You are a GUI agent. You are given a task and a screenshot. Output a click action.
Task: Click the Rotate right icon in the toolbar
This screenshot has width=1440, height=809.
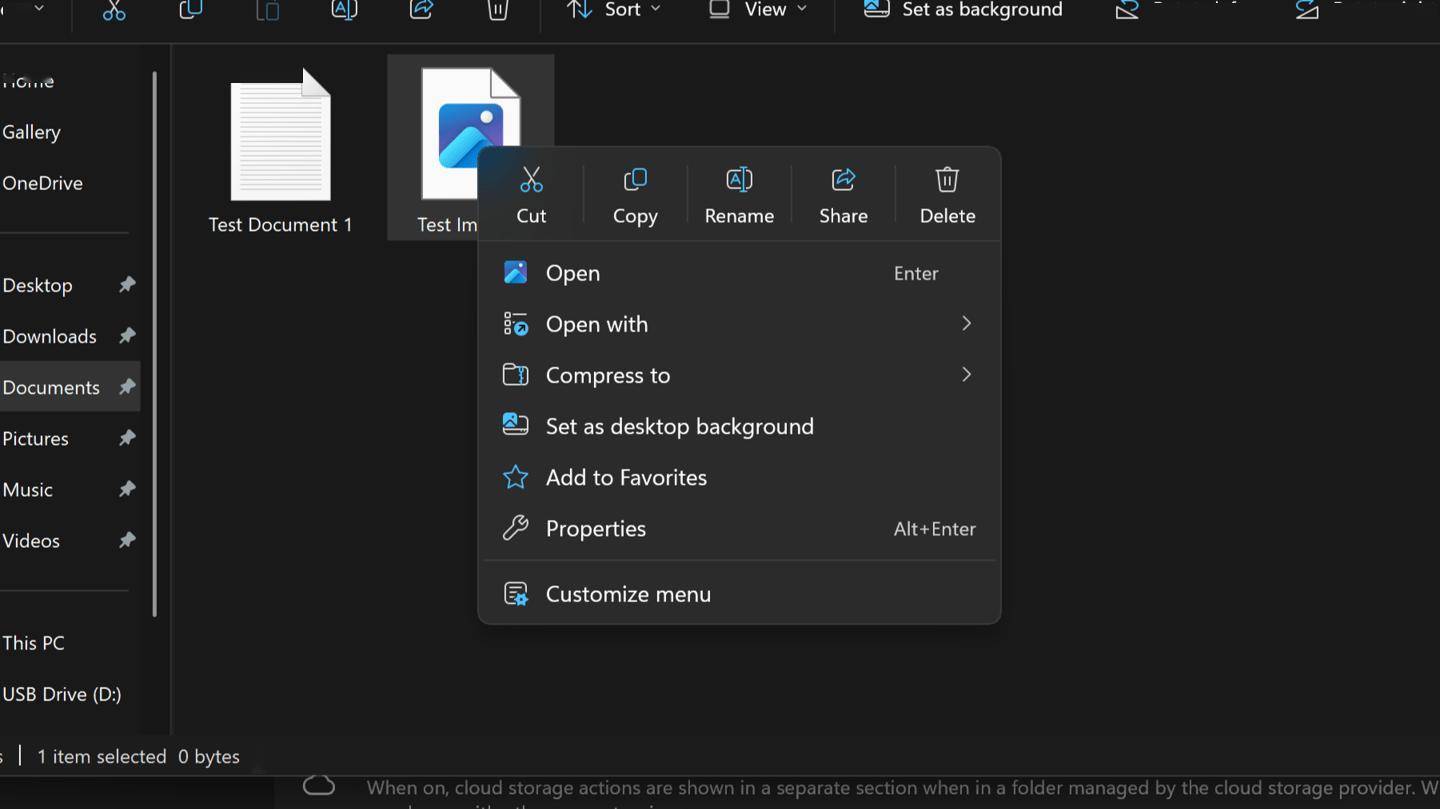pos(1307,10)
